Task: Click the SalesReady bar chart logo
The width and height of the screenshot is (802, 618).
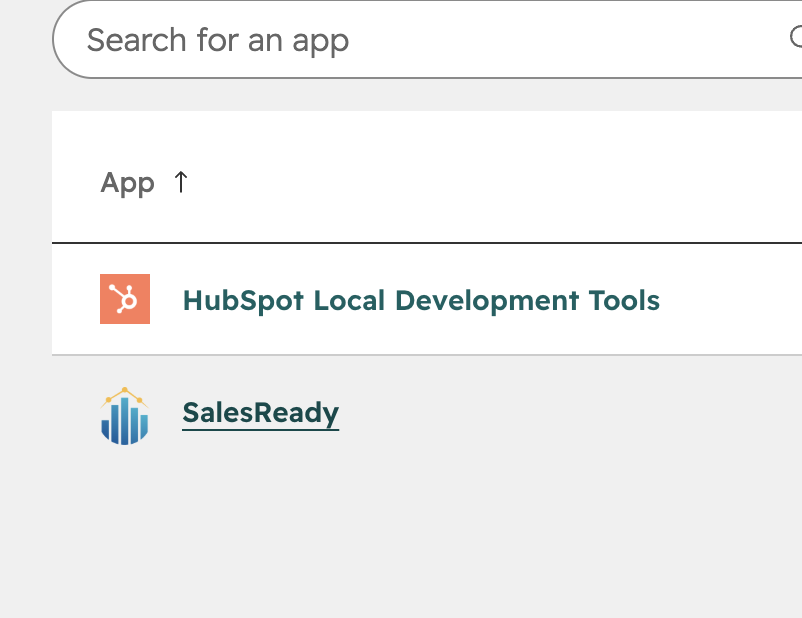Action: pyautogui.click(x=125, y=416)
